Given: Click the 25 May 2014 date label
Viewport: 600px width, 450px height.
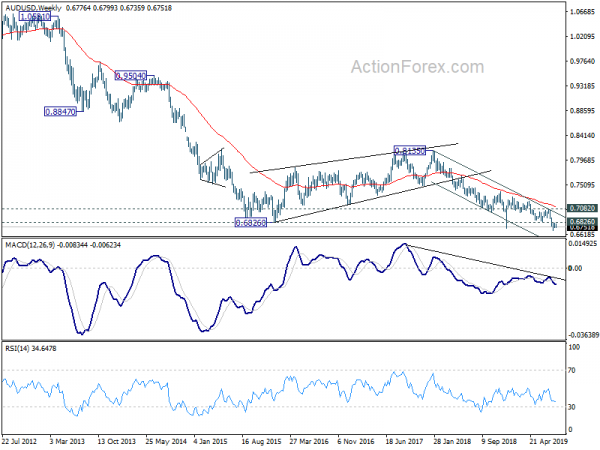Looking at the screenshot, I should 165,441.
